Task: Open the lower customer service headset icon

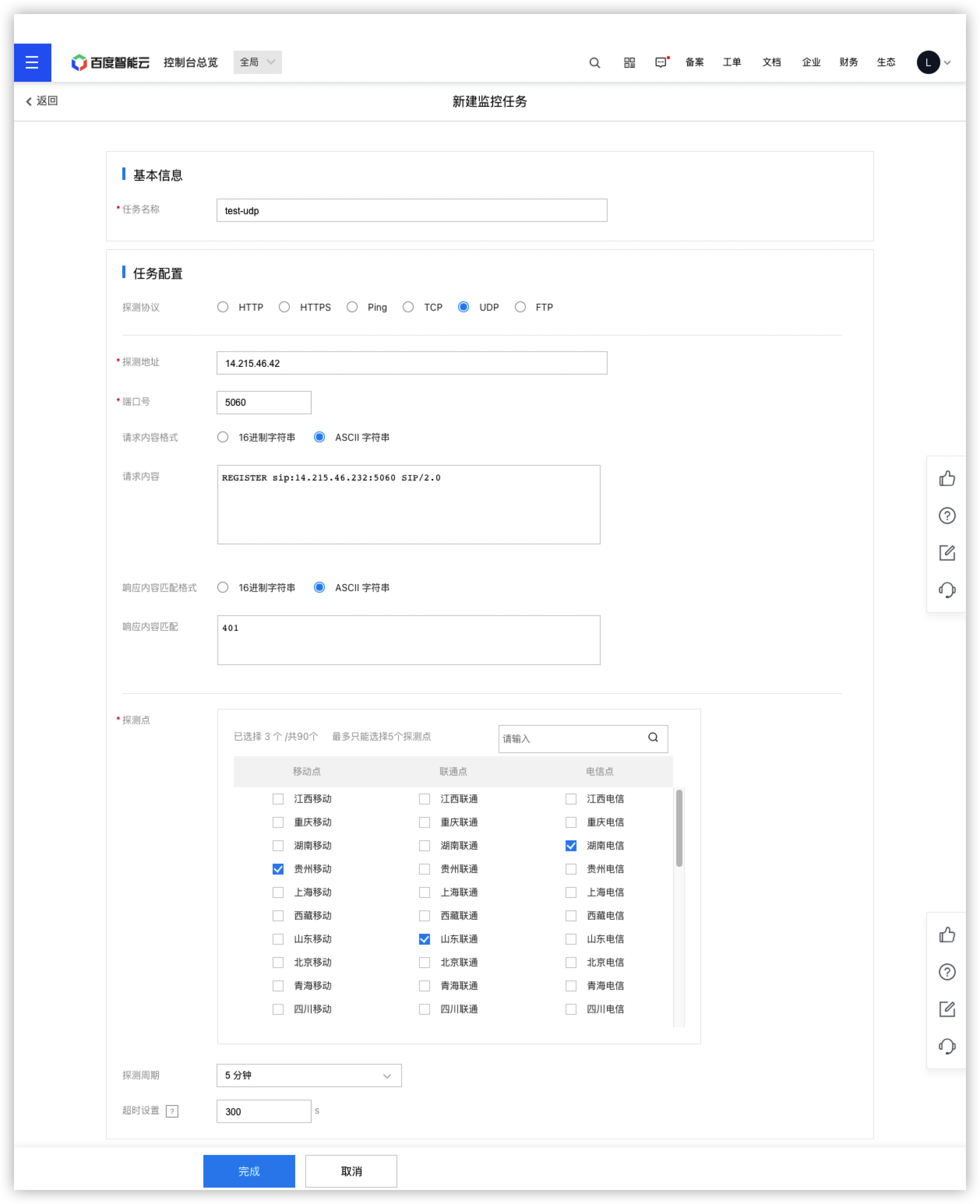Action: (947, 1046)
